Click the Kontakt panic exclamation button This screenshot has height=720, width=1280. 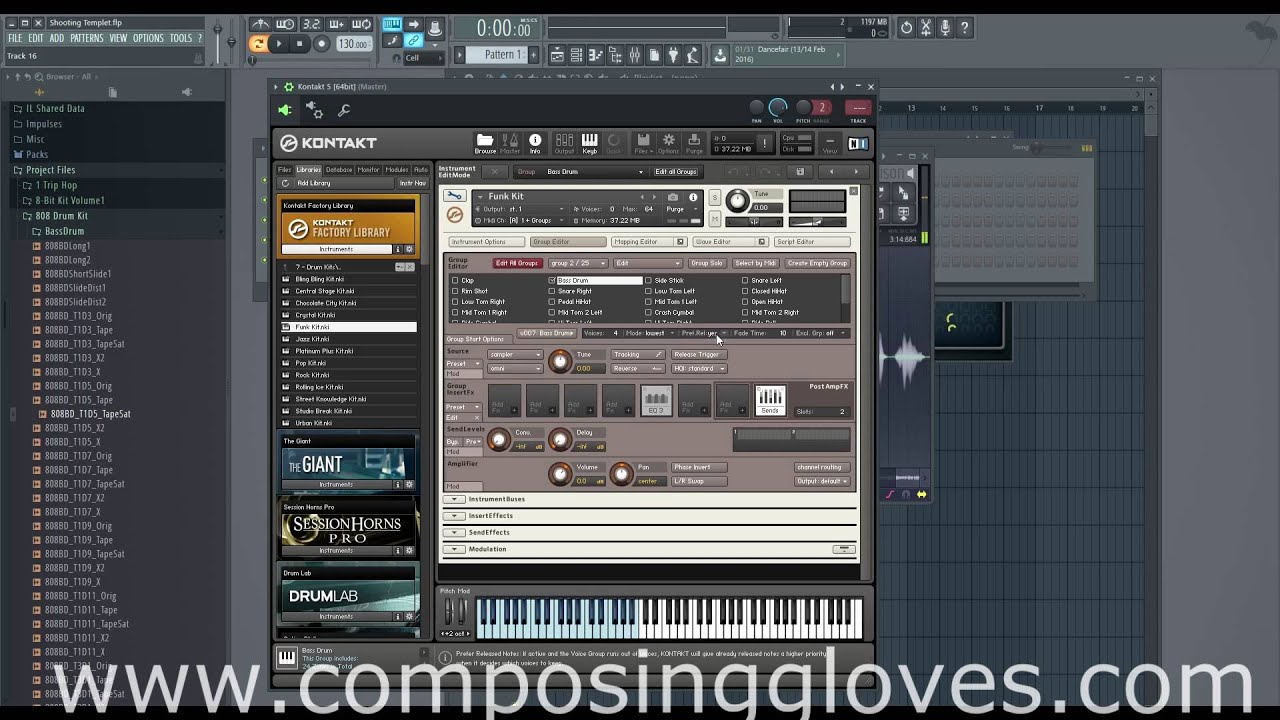764,144
